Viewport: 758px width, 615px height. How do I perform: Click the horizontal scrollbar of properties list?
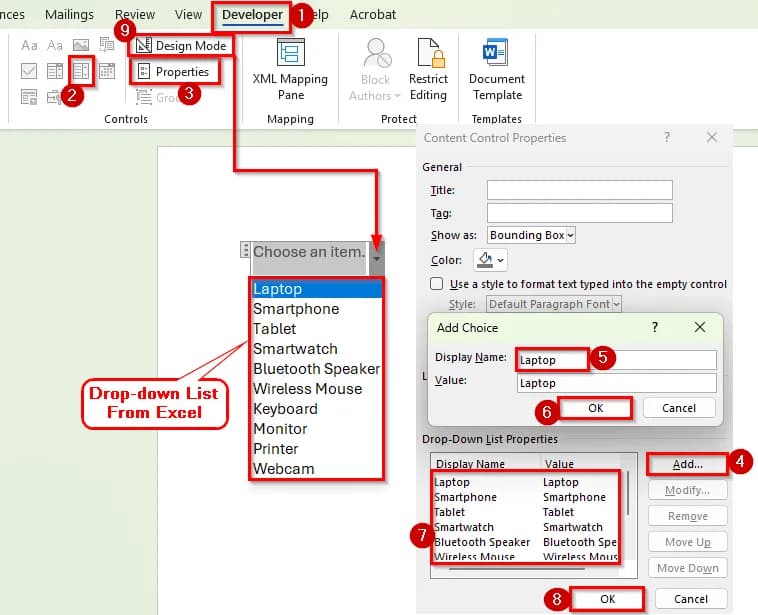(517, 569)
